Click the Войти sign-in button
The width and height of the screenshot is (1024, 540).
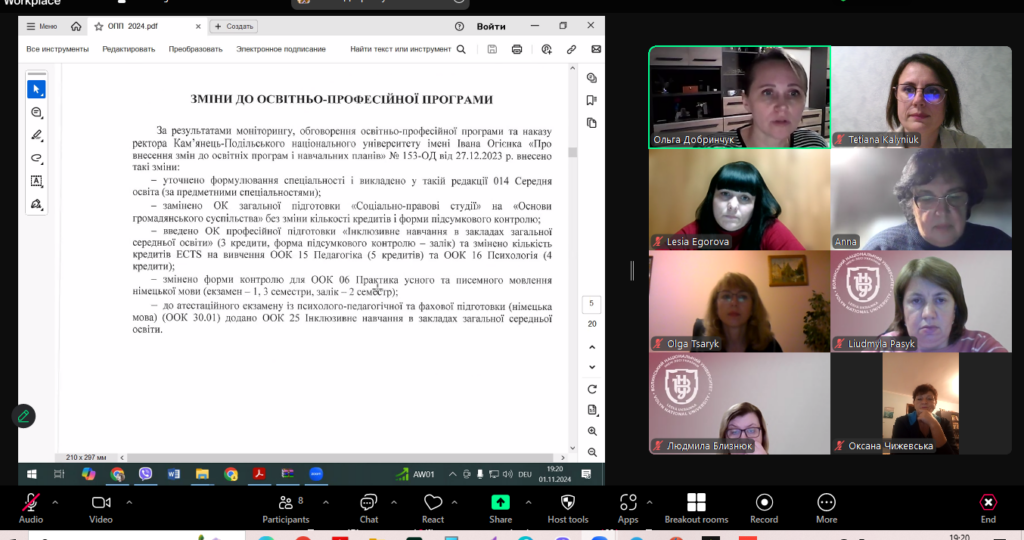click(x=491, y=26)
